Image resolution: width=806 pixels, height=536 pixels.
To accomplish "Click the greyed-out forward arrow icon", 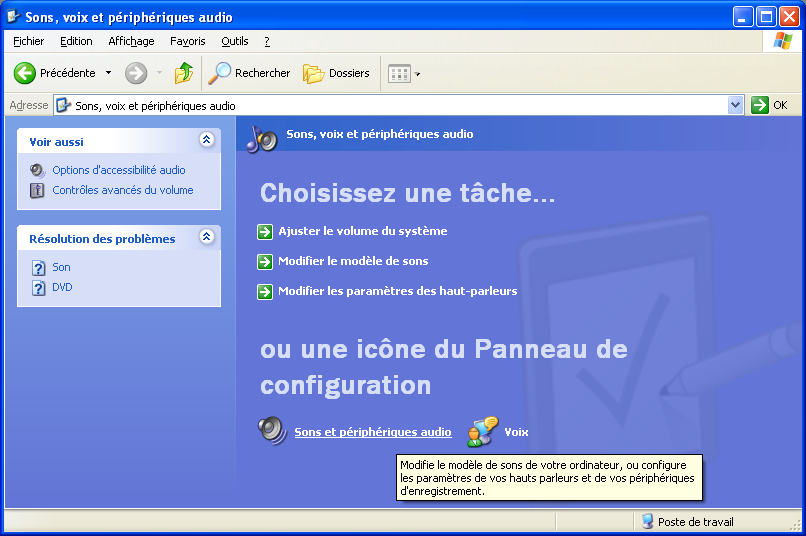I will pyautogui.click(x=136, y=73).
